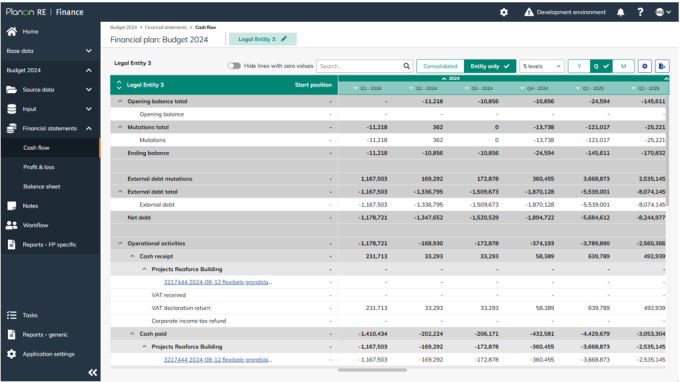Open the user profile avatar menu
Viewport: 680px width, 382px height.
click(x=663, y=12)
